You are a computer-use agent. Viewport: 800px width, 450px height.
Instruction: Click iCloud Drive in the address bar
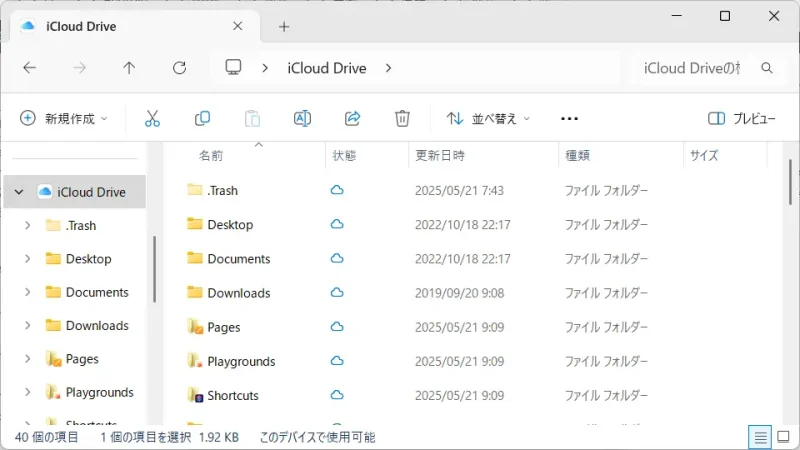tap(326, 68)
